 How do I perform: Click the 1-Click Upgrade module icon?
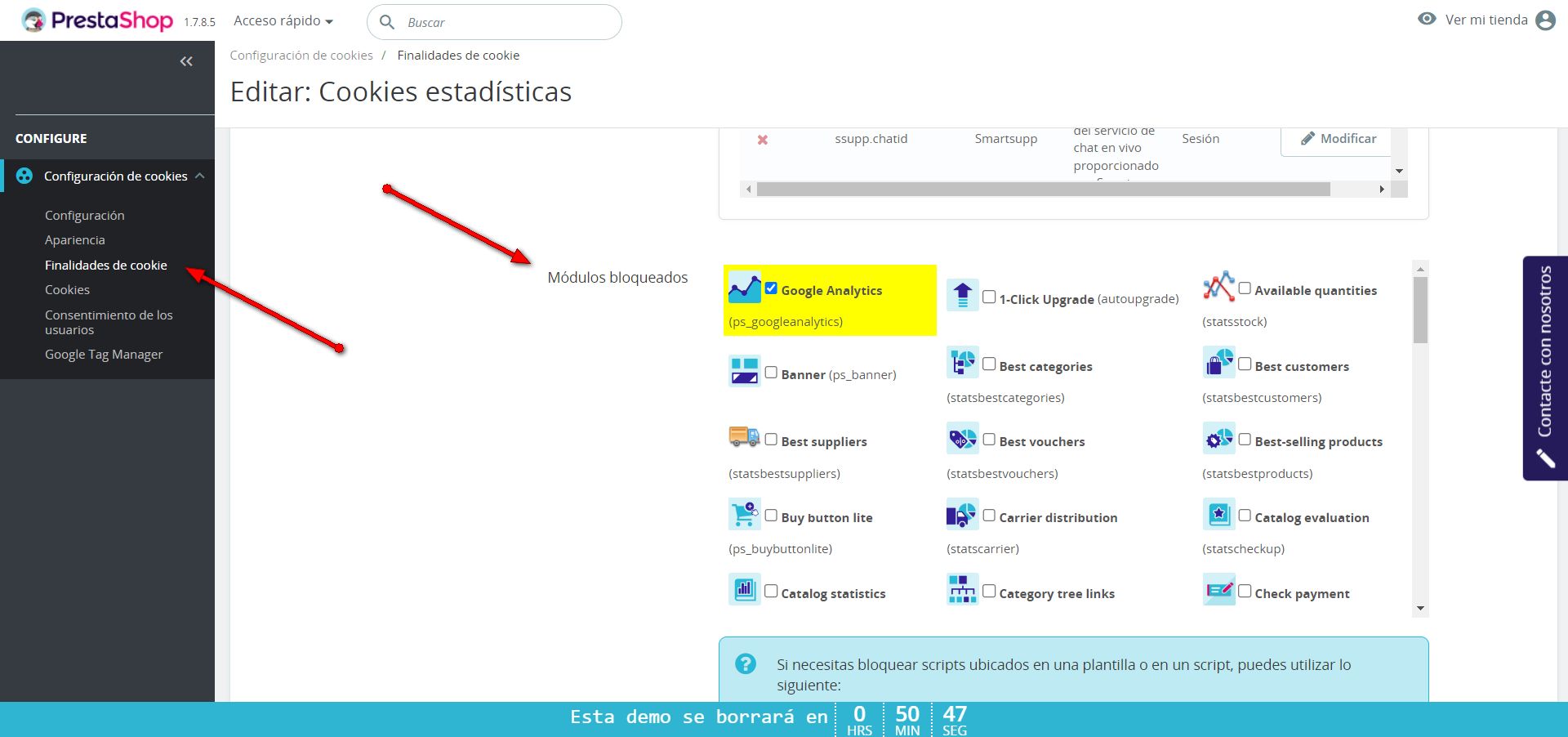(963, 295)
